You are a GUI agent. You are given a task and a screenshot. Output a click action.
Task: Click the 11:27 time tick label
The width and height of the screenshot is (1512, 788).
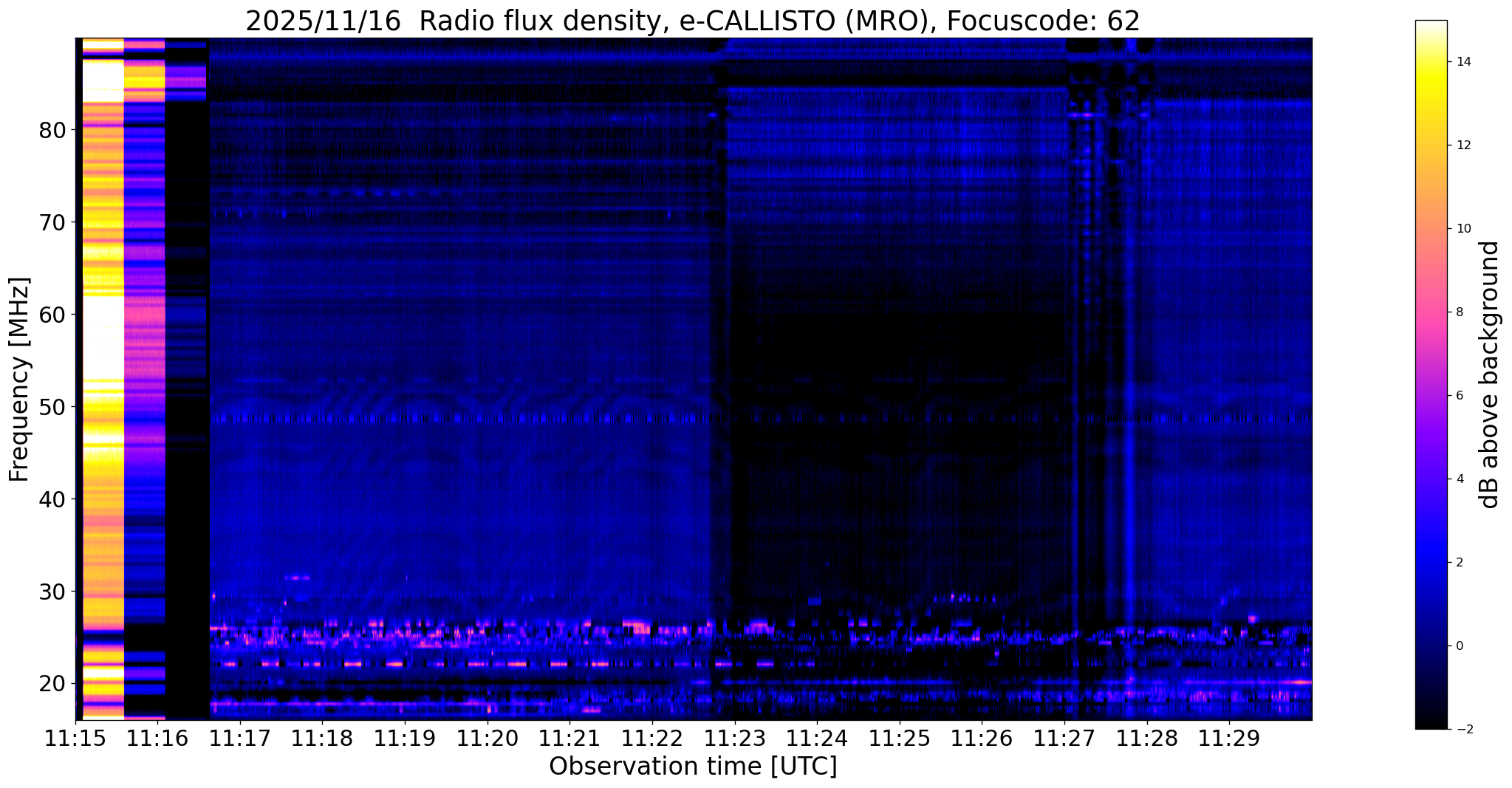(x=1064, y=739)
